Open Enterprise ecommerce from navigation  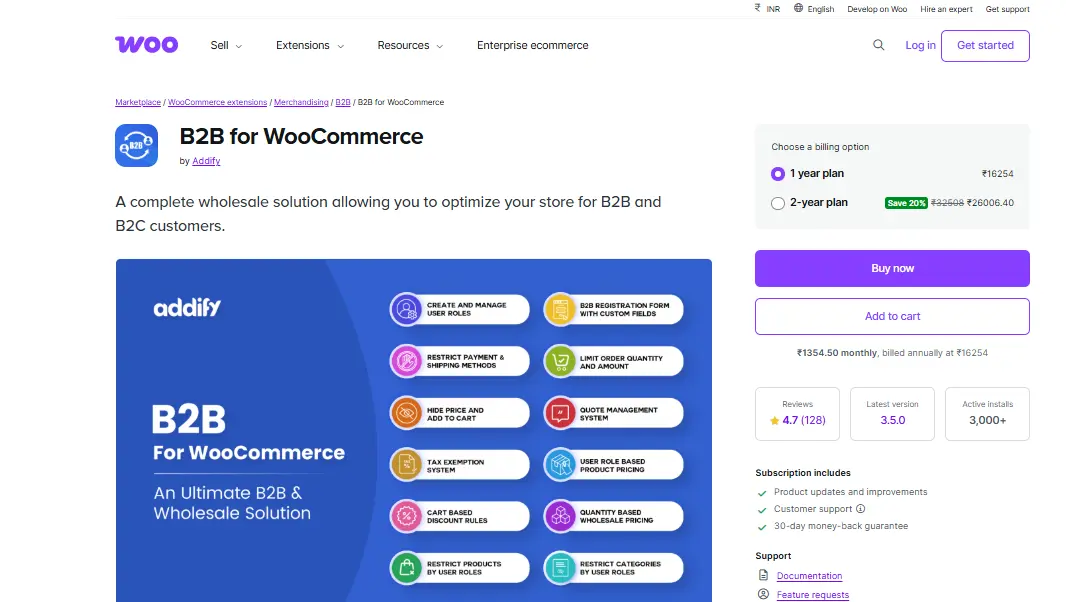point(532,45)
